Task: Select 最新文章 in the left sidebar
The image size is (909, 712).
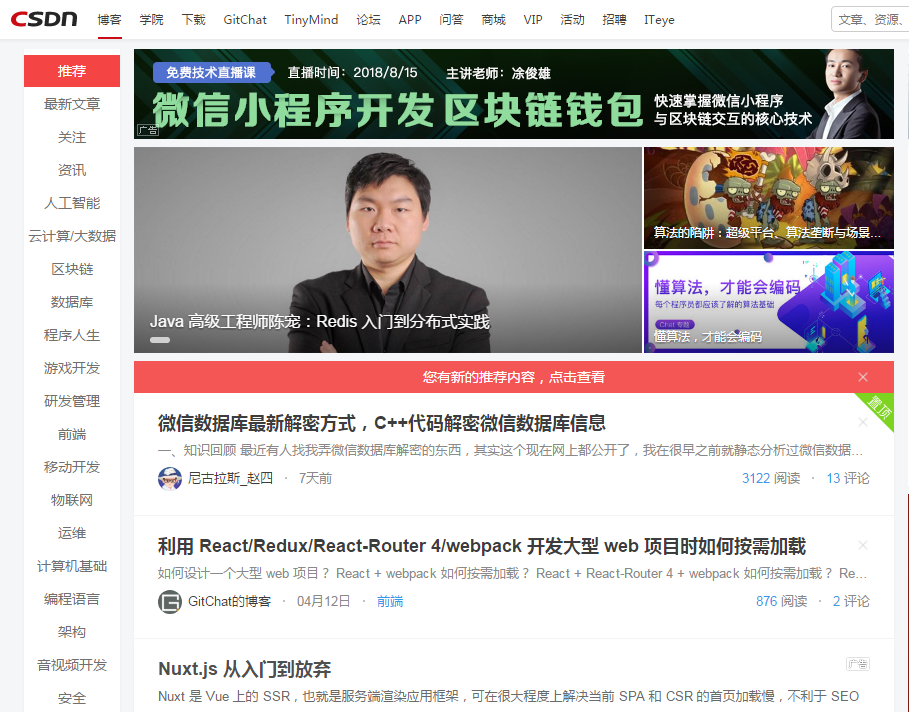Action: 70,104
